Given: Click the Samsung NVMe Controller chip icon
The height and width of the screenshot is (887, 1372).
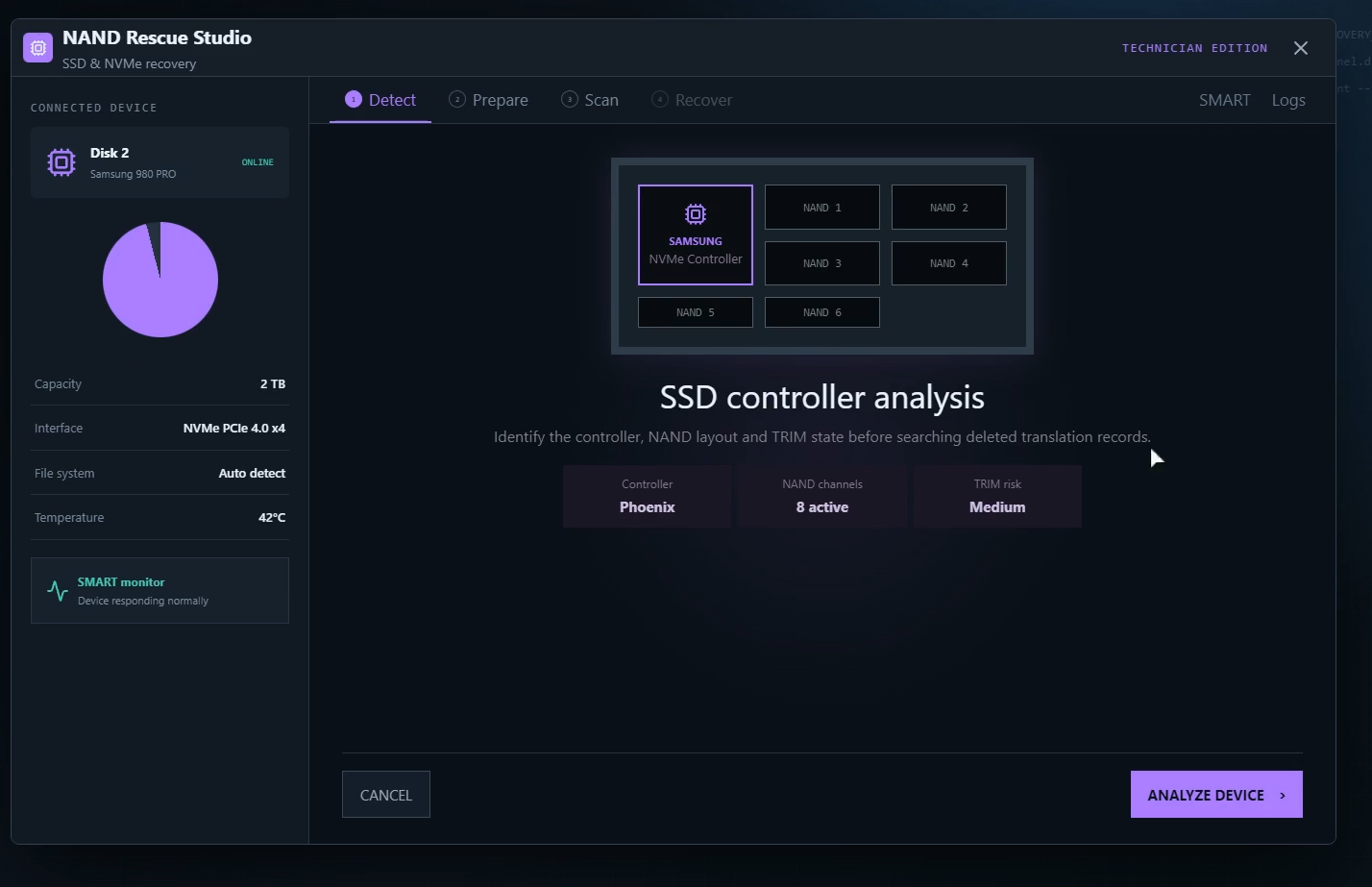Looking at the screenshot, I should coord(696,214).
